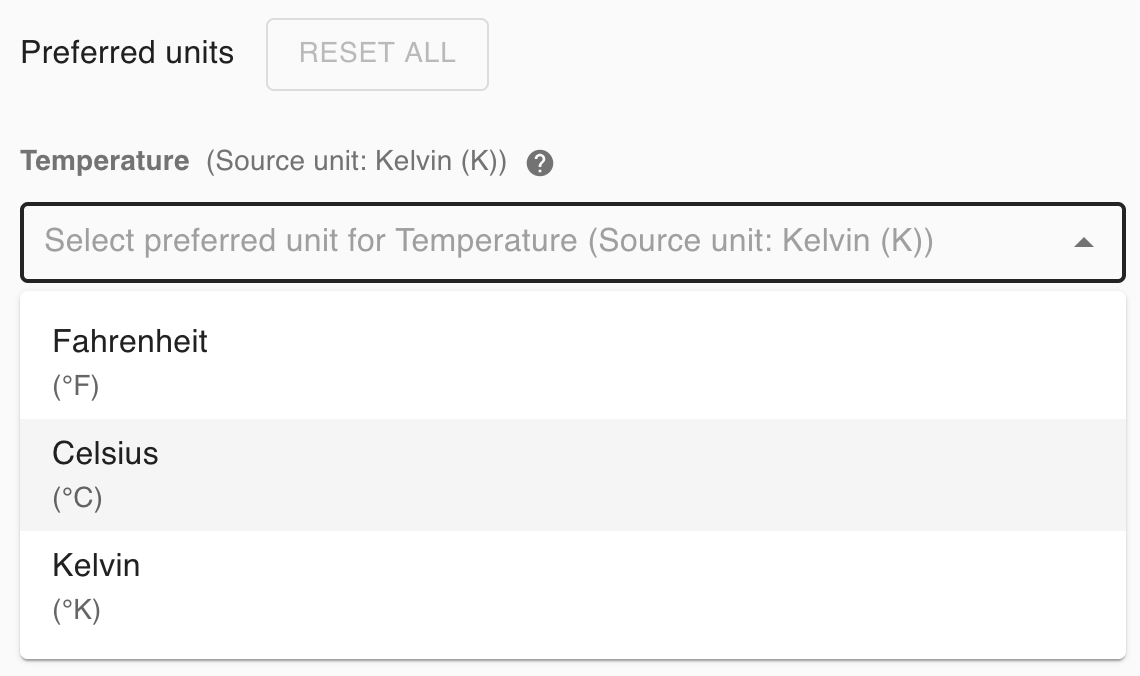Collapse the Temperature dropdown using the arrow

coord(1083,242)
